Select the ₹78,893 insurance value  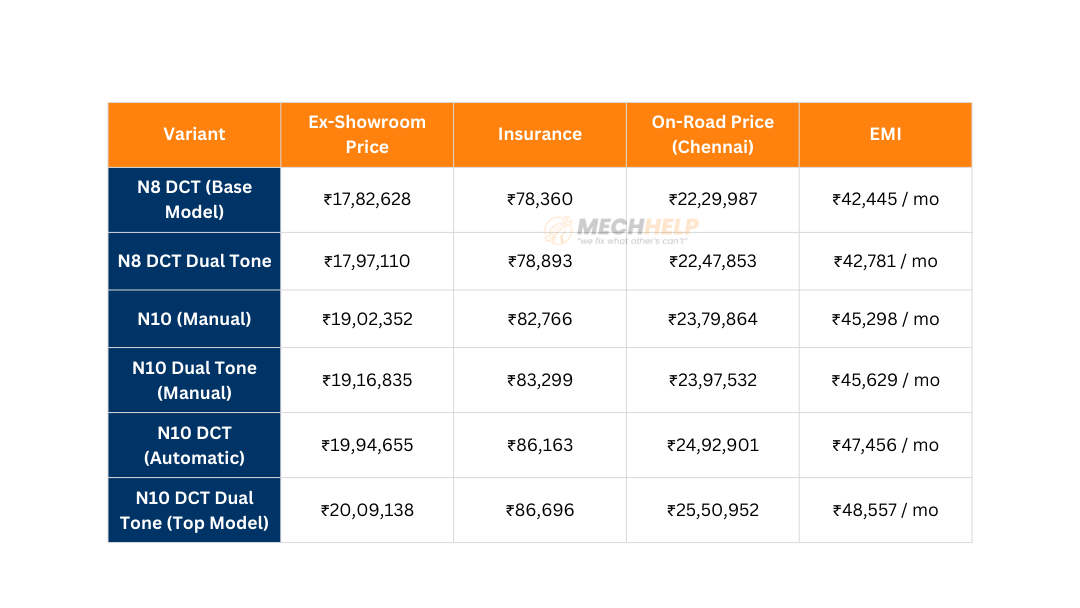(x=540, y=261)
